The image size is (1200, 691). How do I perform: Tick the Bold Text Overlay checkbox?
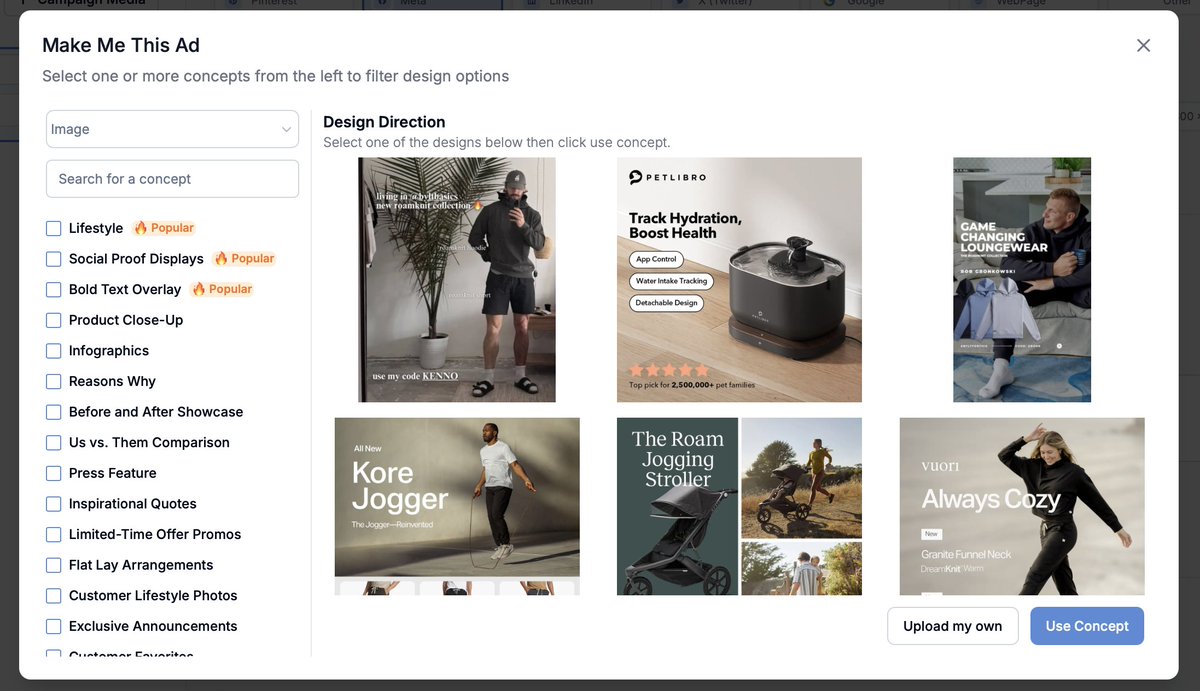point(54,289)
